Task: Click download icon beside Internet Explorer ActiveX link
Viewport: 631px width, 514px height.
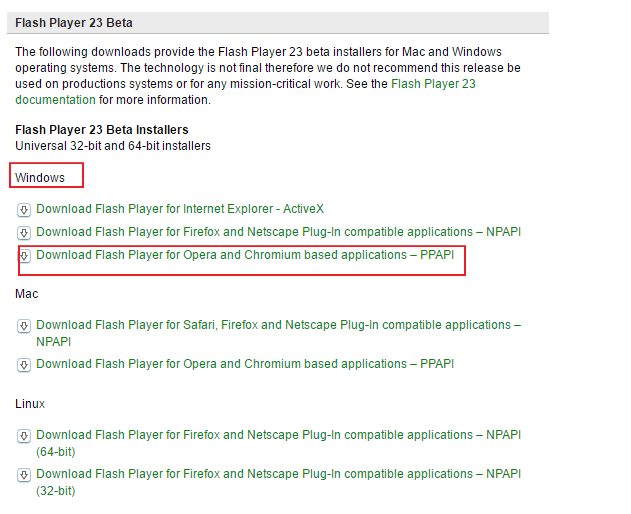Action: (x=24, y=210)
